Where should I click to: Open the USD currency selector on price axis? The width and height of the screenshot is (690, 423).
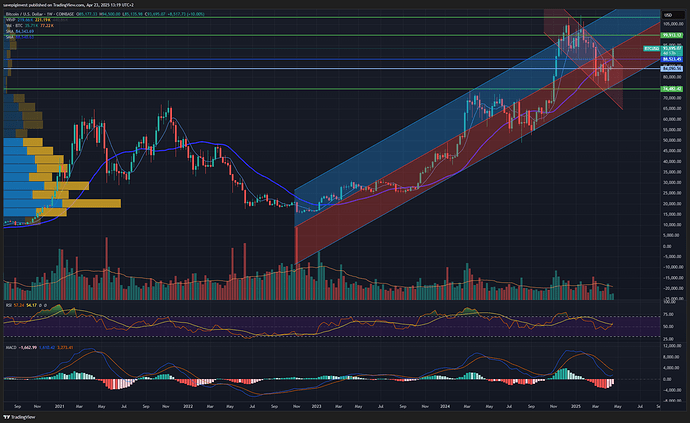(x=668, y=15)
